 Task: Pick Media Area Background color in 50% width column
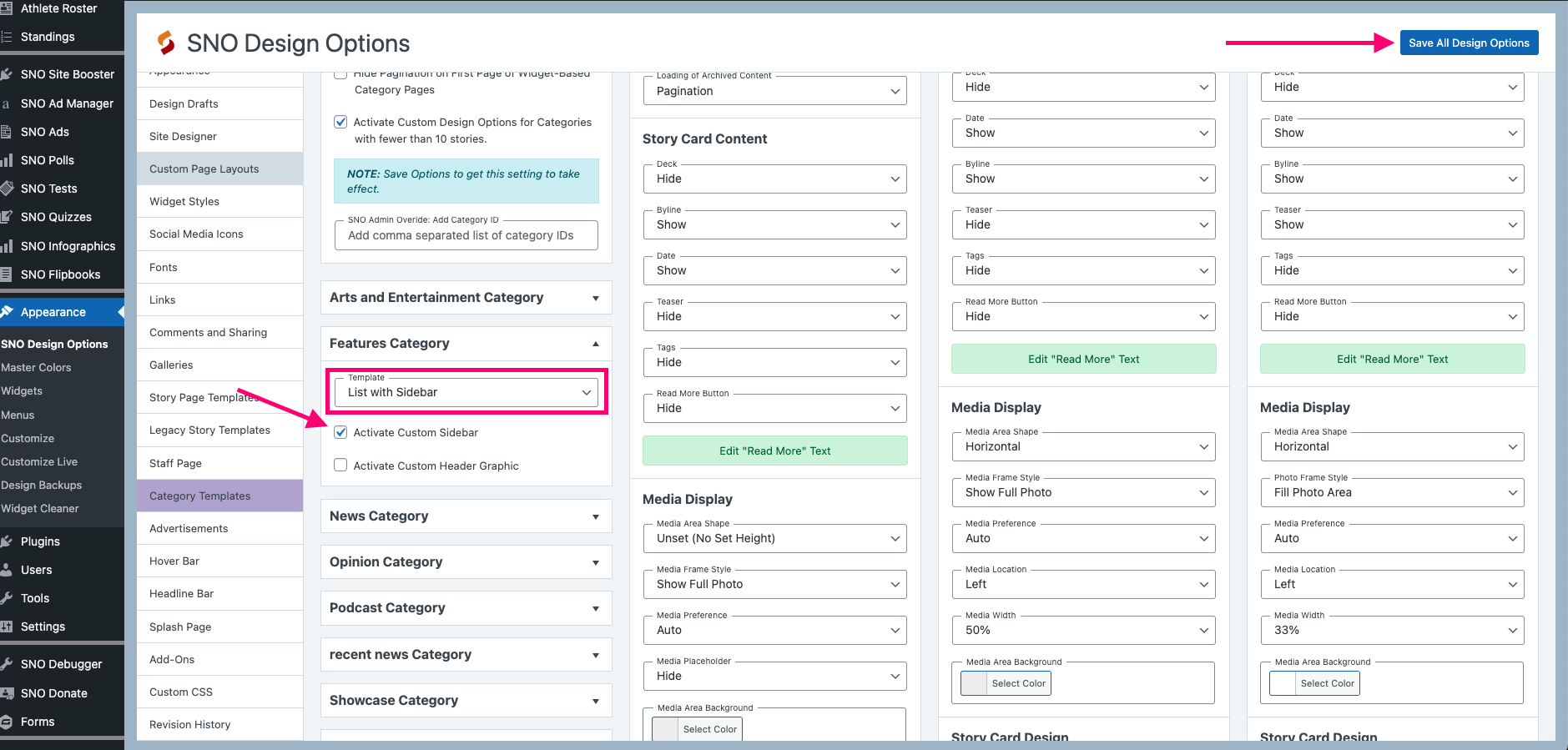pos(1006,683)
